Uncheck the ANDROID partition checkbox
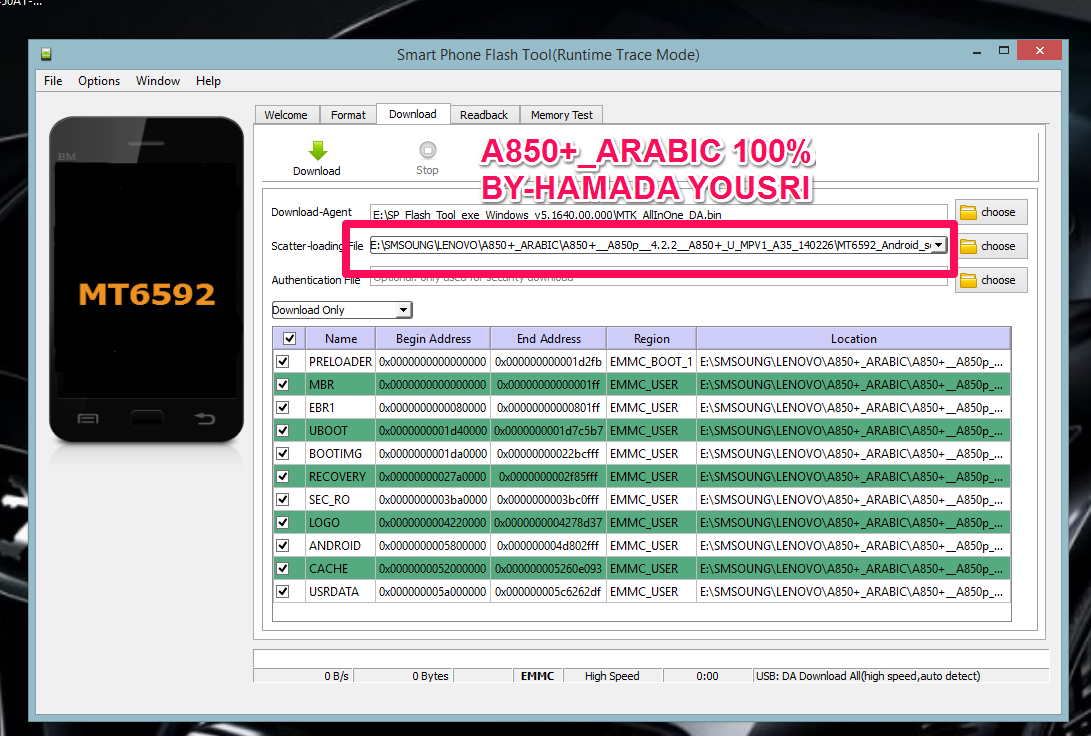 click(x=282, y=545)
